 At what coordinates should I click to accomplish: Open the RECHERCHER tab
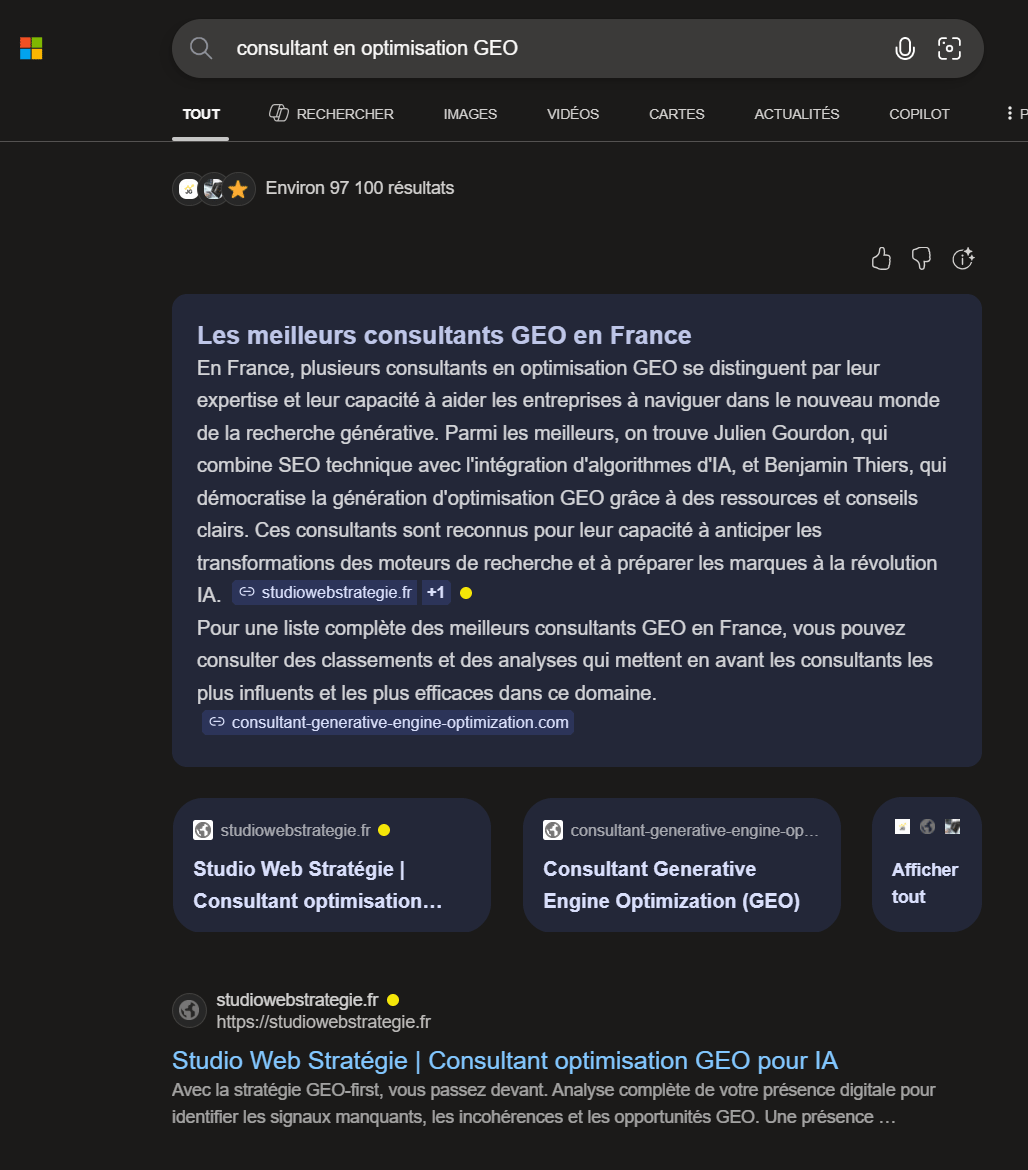(x=332, y=114)
